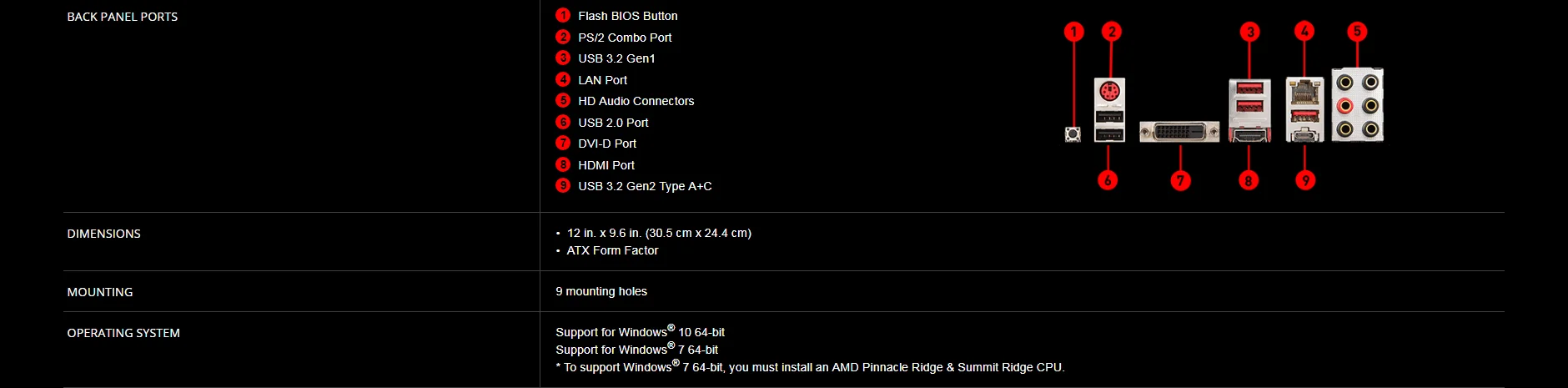Click legend bullet 8 beside HDMI Port
Image resolution: width=1568 pixels, height=388 pixels.
(563, 164)
